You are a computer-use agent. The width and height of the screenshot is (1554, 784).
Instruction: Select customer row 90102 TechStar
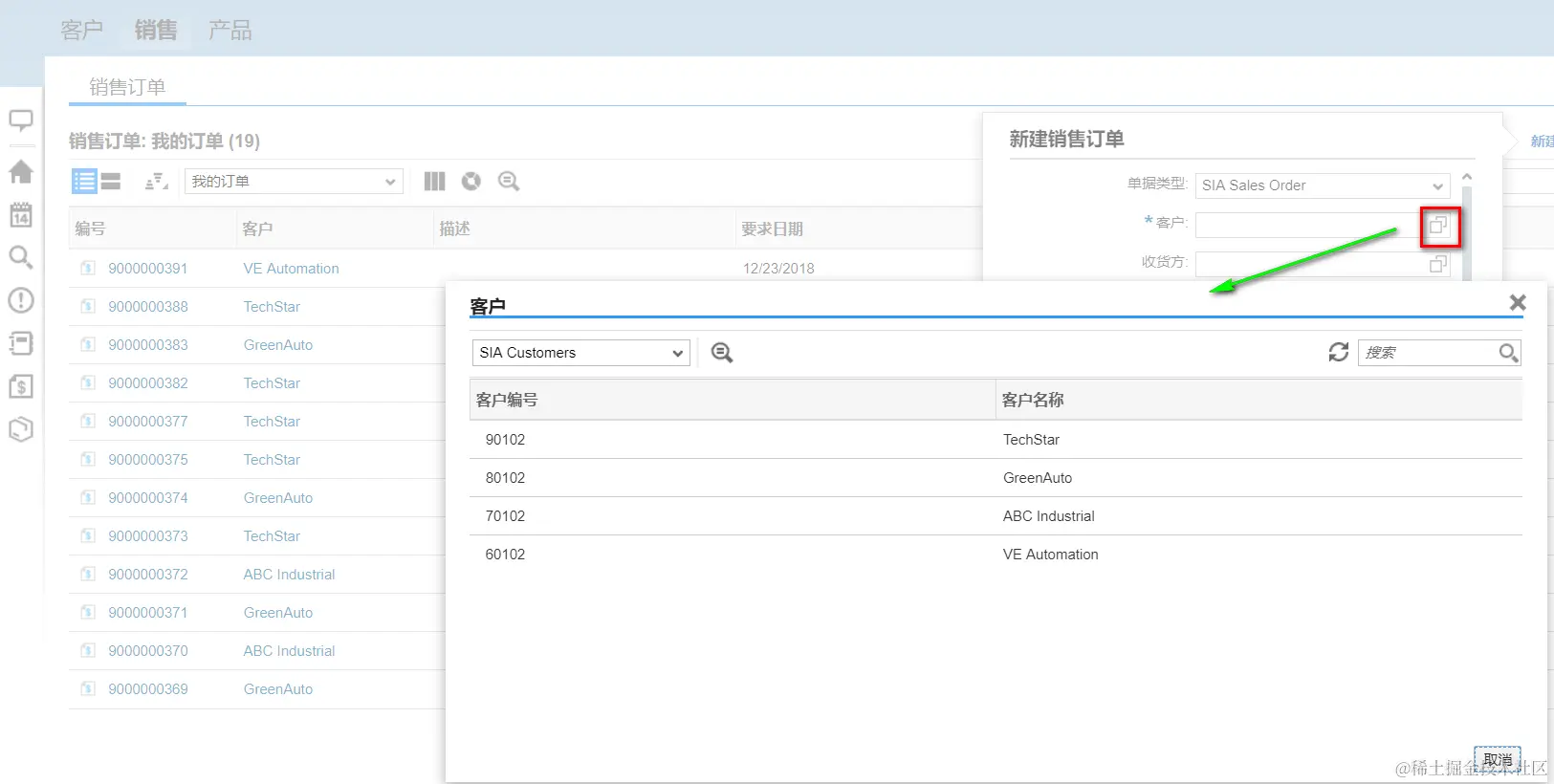996,440
